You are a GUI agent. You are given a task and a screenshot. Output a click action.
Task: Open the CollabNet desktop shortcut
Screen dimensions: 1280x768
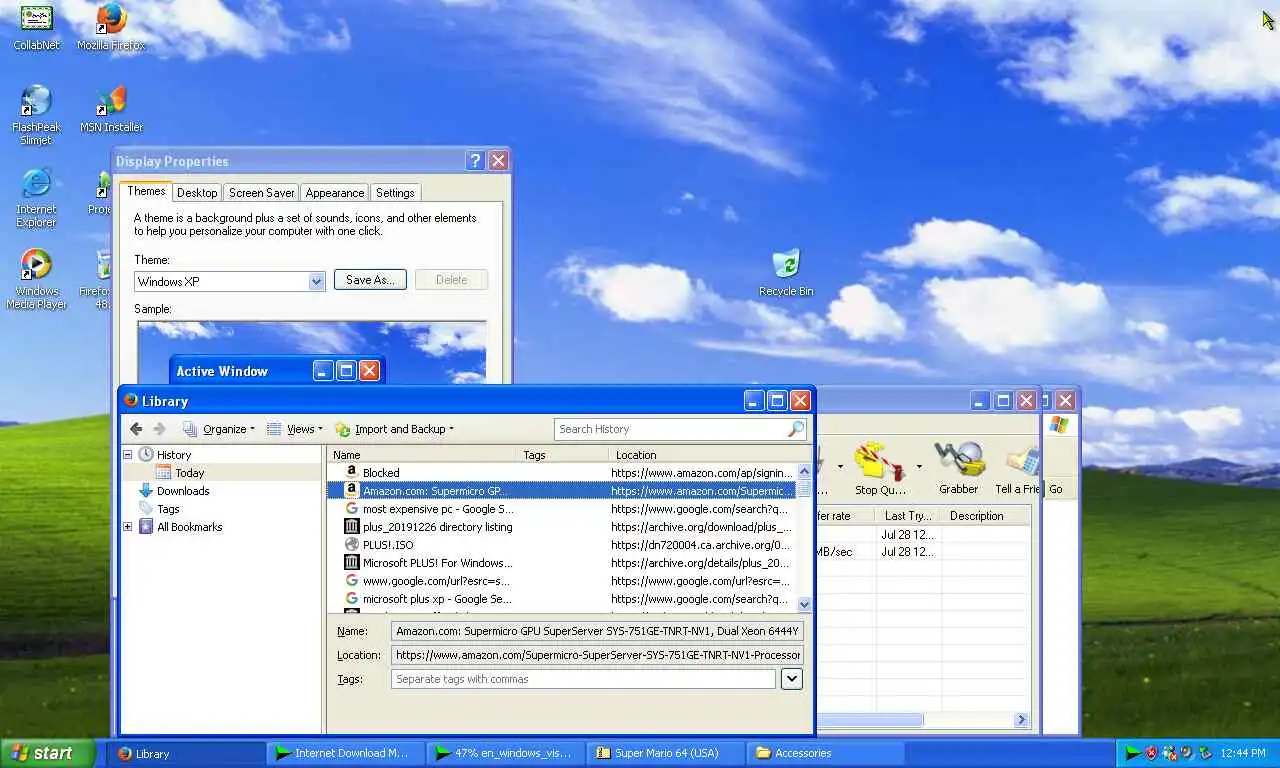point(36,27)
